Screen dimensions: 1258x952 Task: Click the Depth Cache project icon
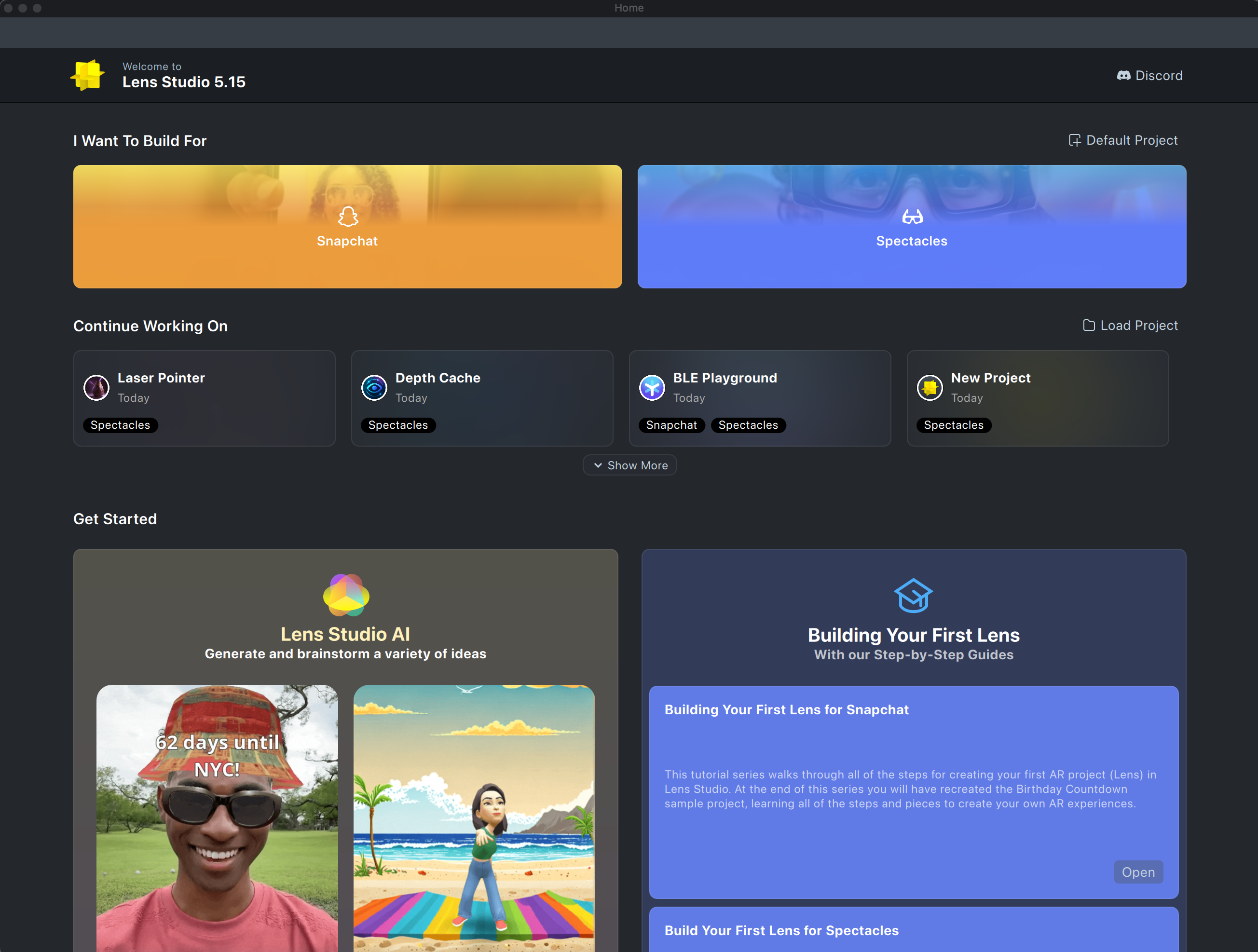(374, 388)
